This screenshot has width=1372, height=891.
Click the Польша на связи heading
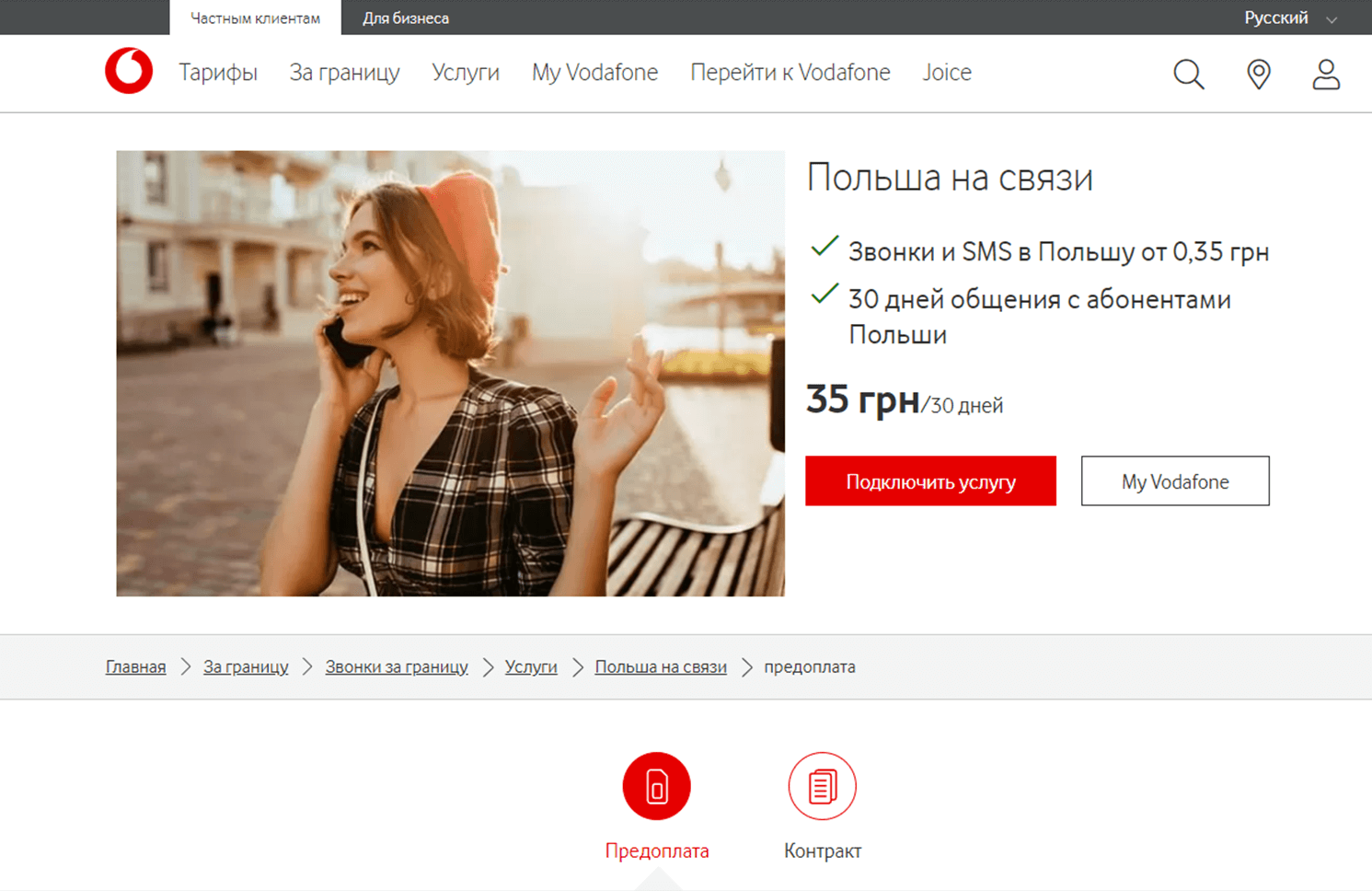point(950,178)
